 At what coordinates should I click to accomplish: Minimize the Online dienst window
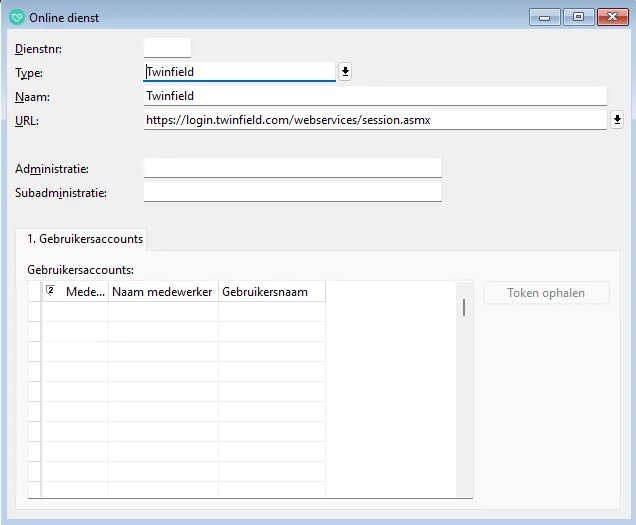[x=545, y=17]
